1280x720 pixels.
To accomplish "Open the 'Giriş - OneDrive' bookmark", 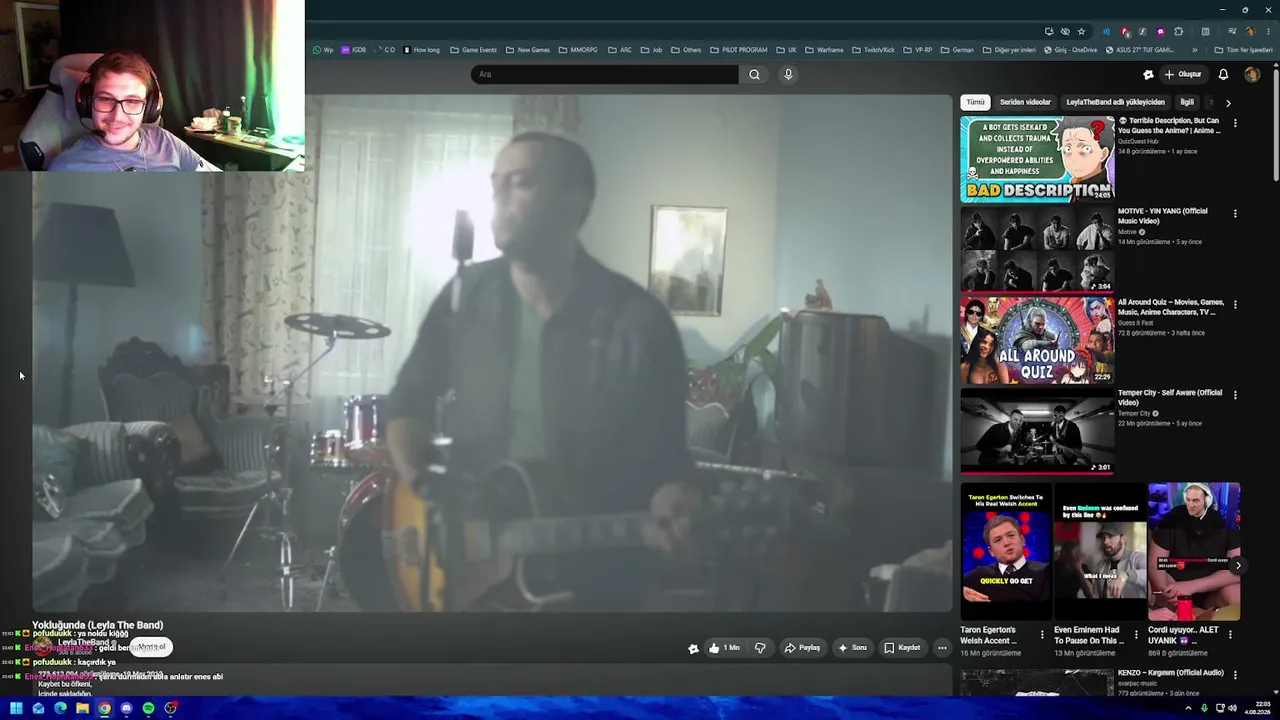I will pos(1071,50).
